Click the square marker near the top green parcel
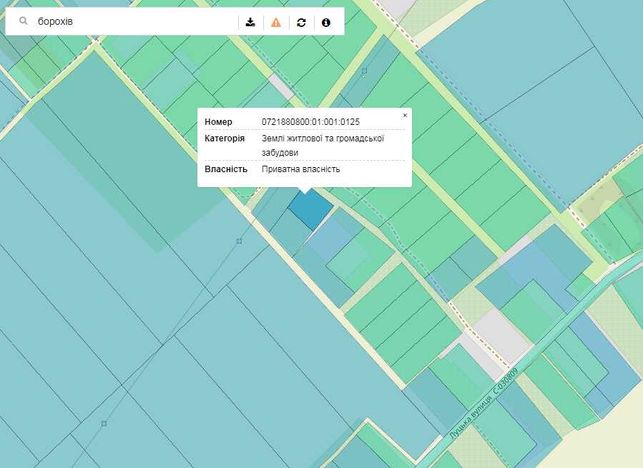 [364, 71]
